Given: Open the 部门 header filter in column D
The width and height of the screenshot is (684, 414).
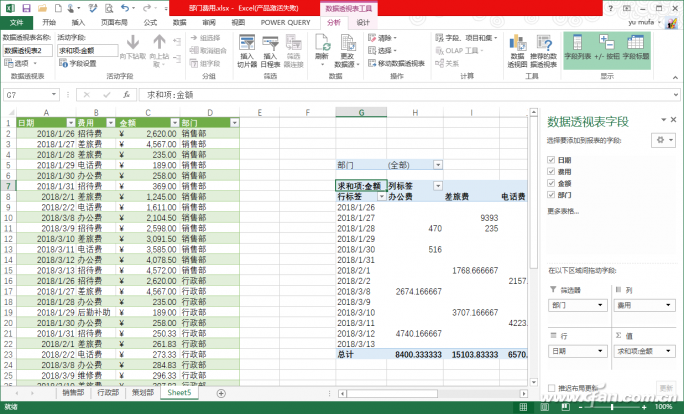Looking at the screenshot, I should (234, 123).
